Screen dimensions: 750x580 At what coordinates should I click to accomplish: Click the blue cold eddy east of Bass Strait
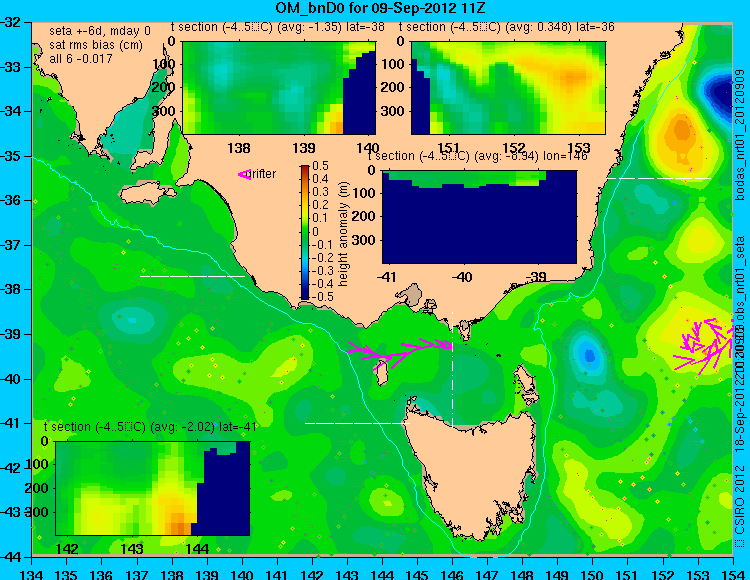[x=589, y=355]
